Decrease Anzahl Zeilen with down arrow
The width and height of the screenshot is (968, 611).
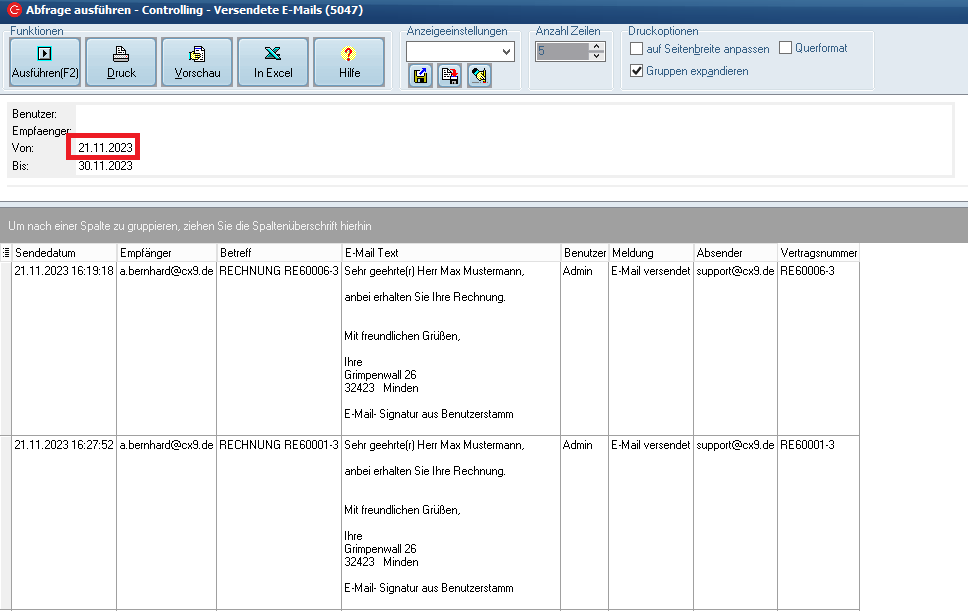click(x=597, y=56)
